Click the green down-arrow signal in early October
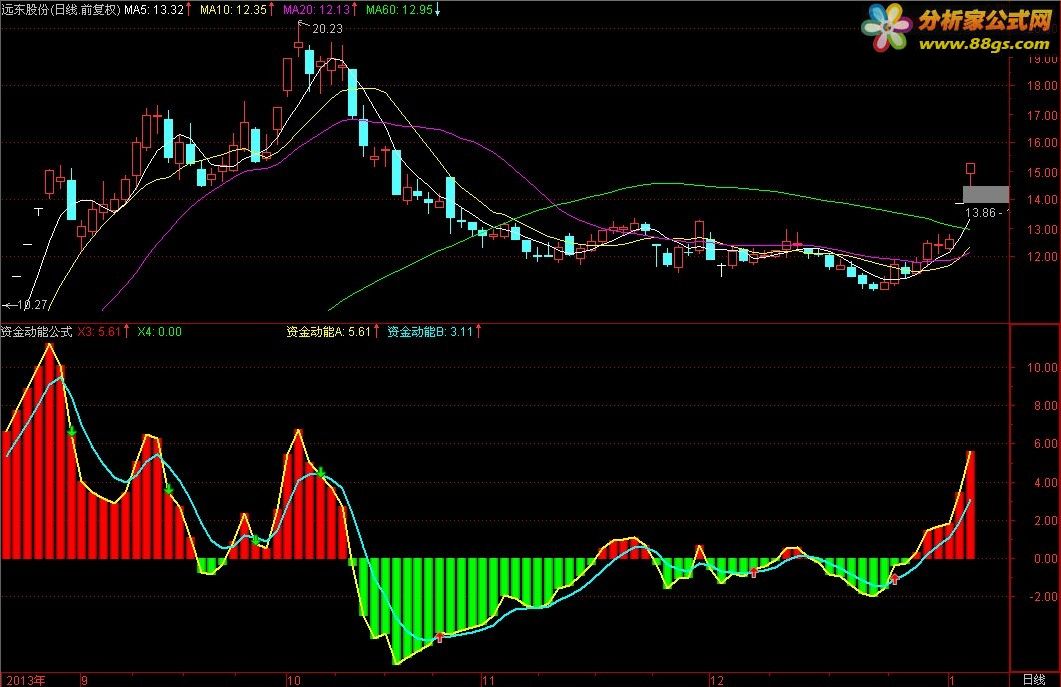This screenshot has width=1061, height=687. pos(321,472)
